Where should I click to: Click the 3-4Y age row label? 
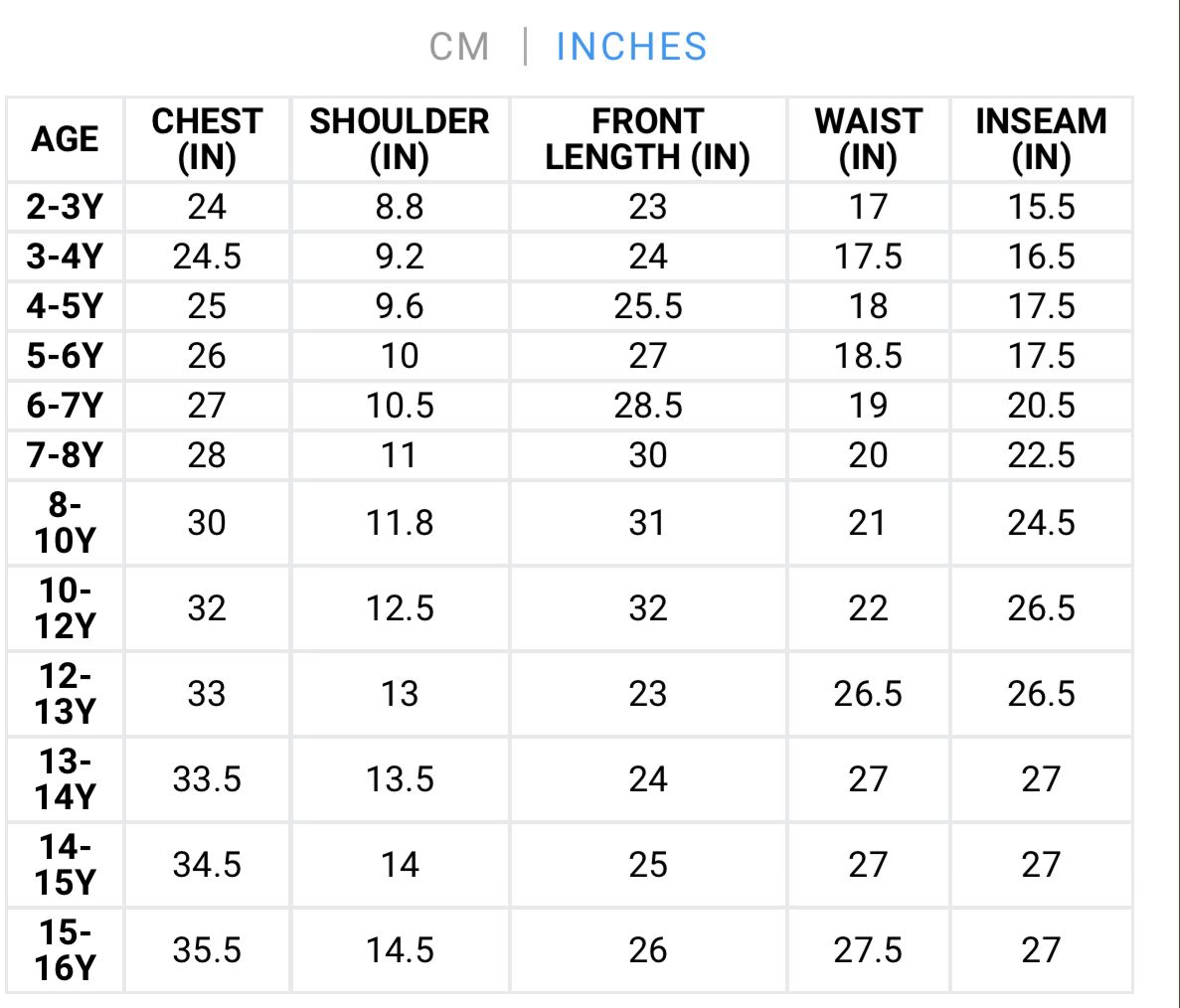coord(65,256)
